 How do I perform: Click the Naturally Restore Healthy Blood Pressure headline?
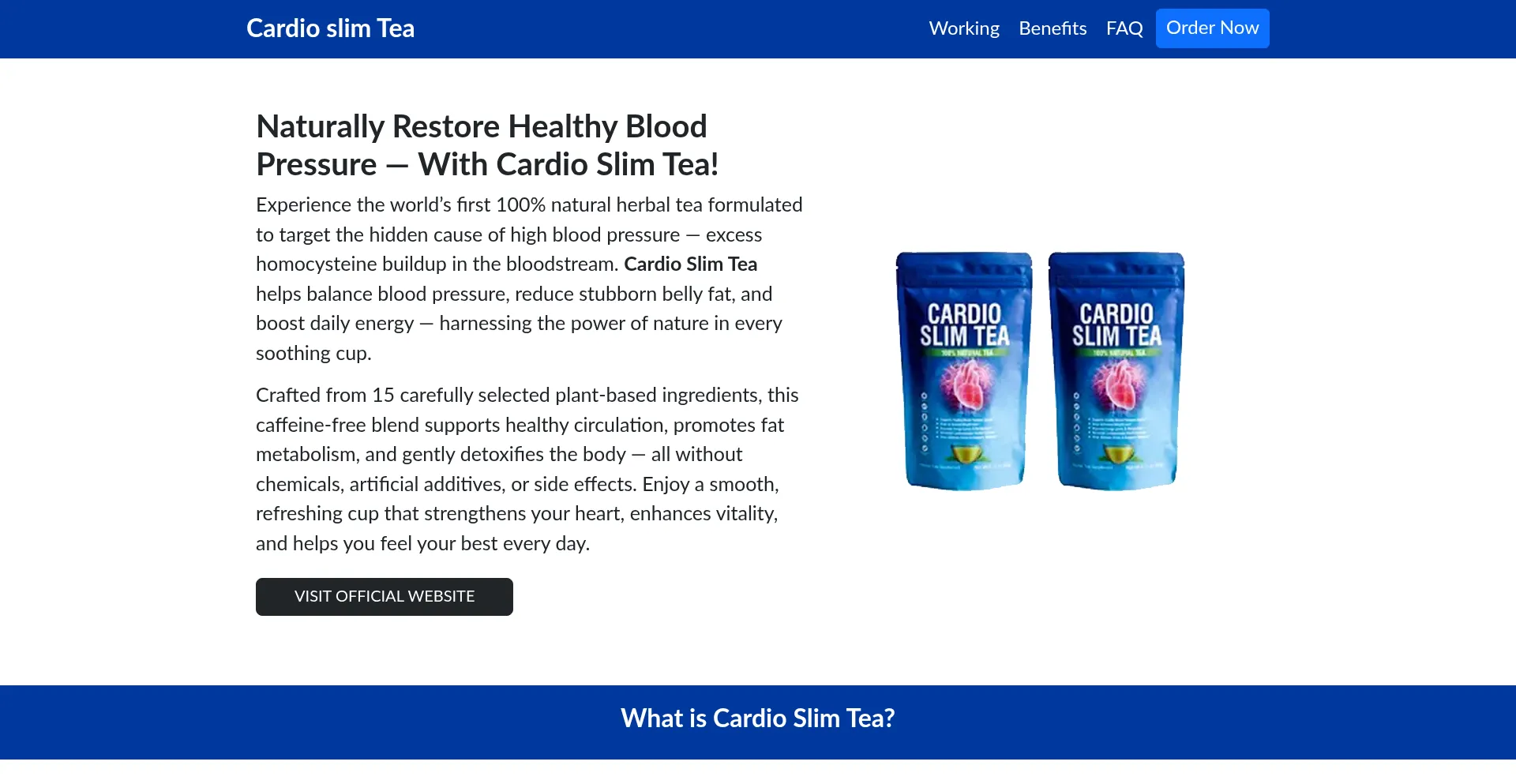[x=487, y=145]
